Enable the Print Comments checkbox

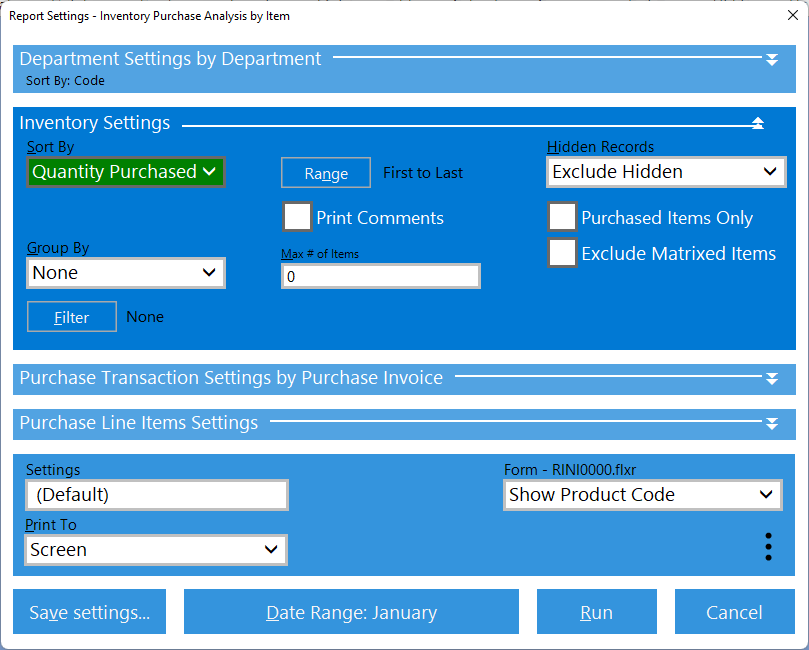click(297, 217)
